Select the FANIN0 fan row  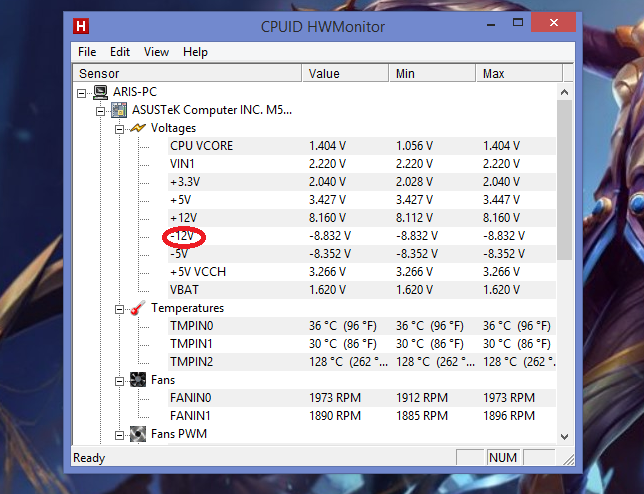coord(361,398)
